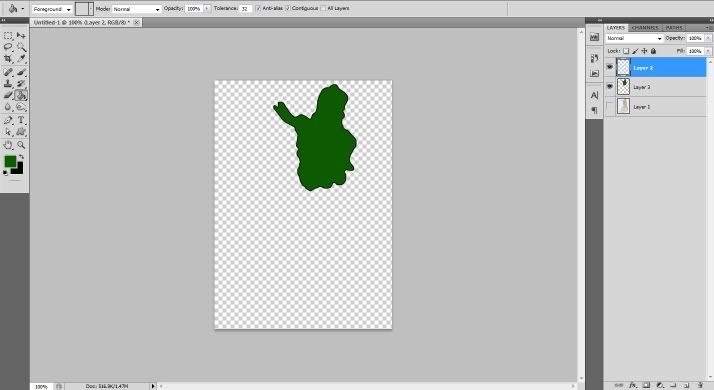Select the Pen tool

[8, 120]
